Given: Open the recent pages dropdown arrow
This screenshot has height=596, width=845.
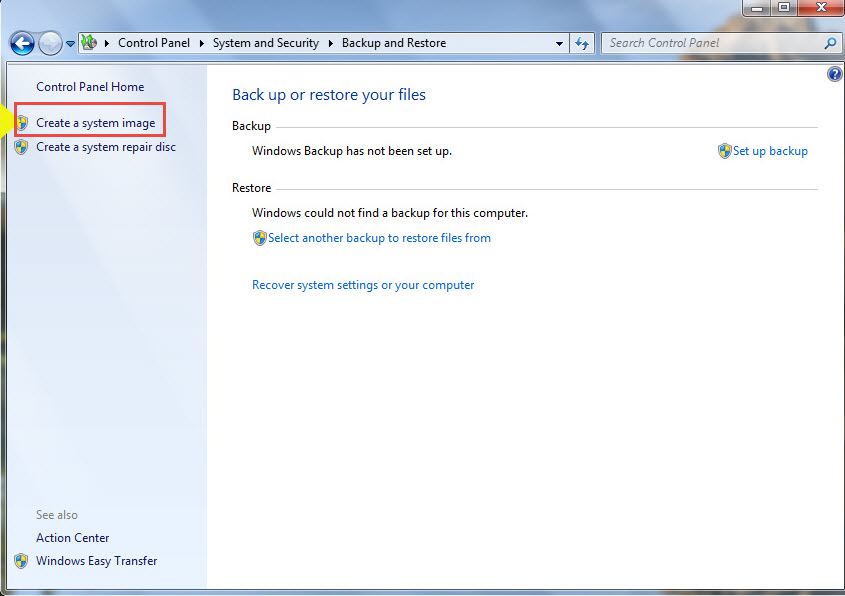Looking at the screenshot, I should pos(71,44).
